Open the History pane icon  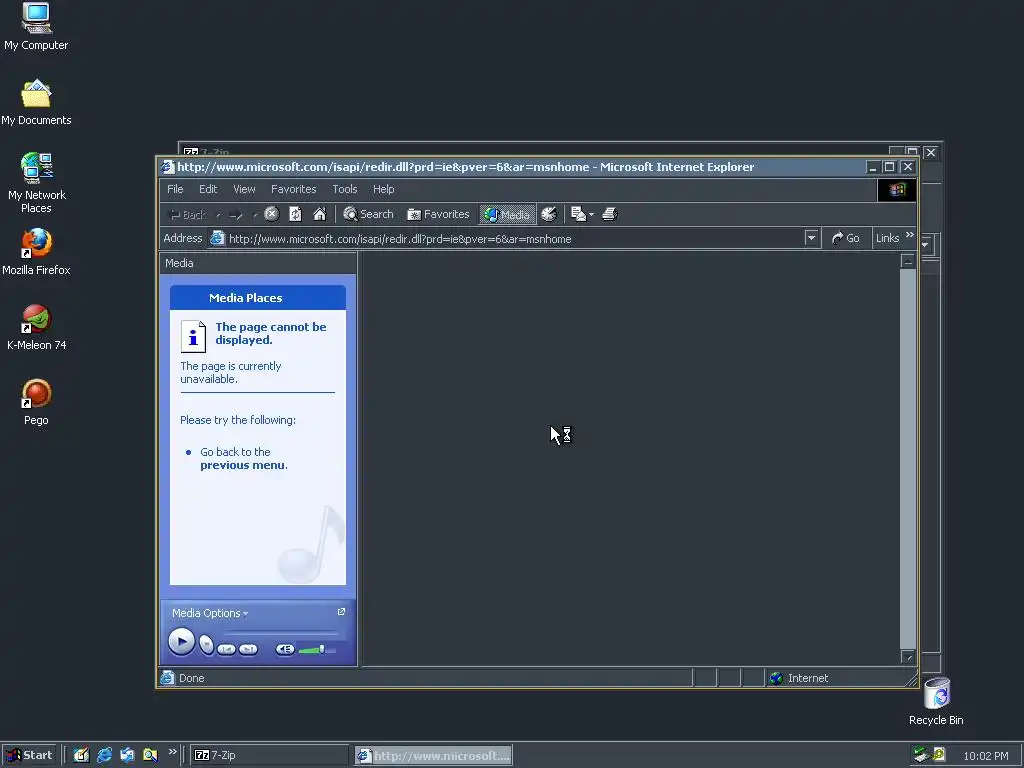(x=549, y=214)
